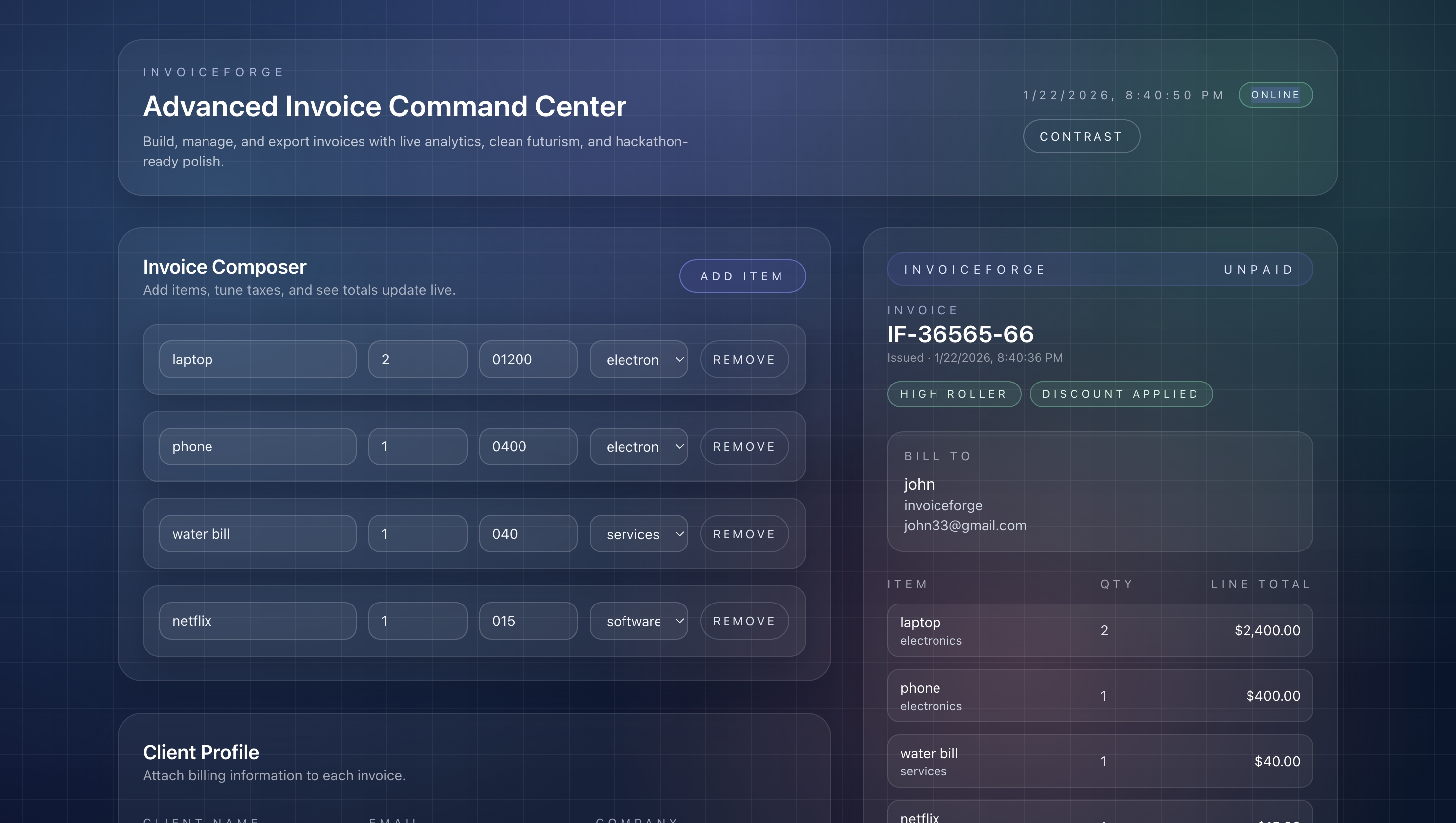The image size is (1456, 823).
Task: Expand netflix software category dropdown
Action: tap(639, 620)
